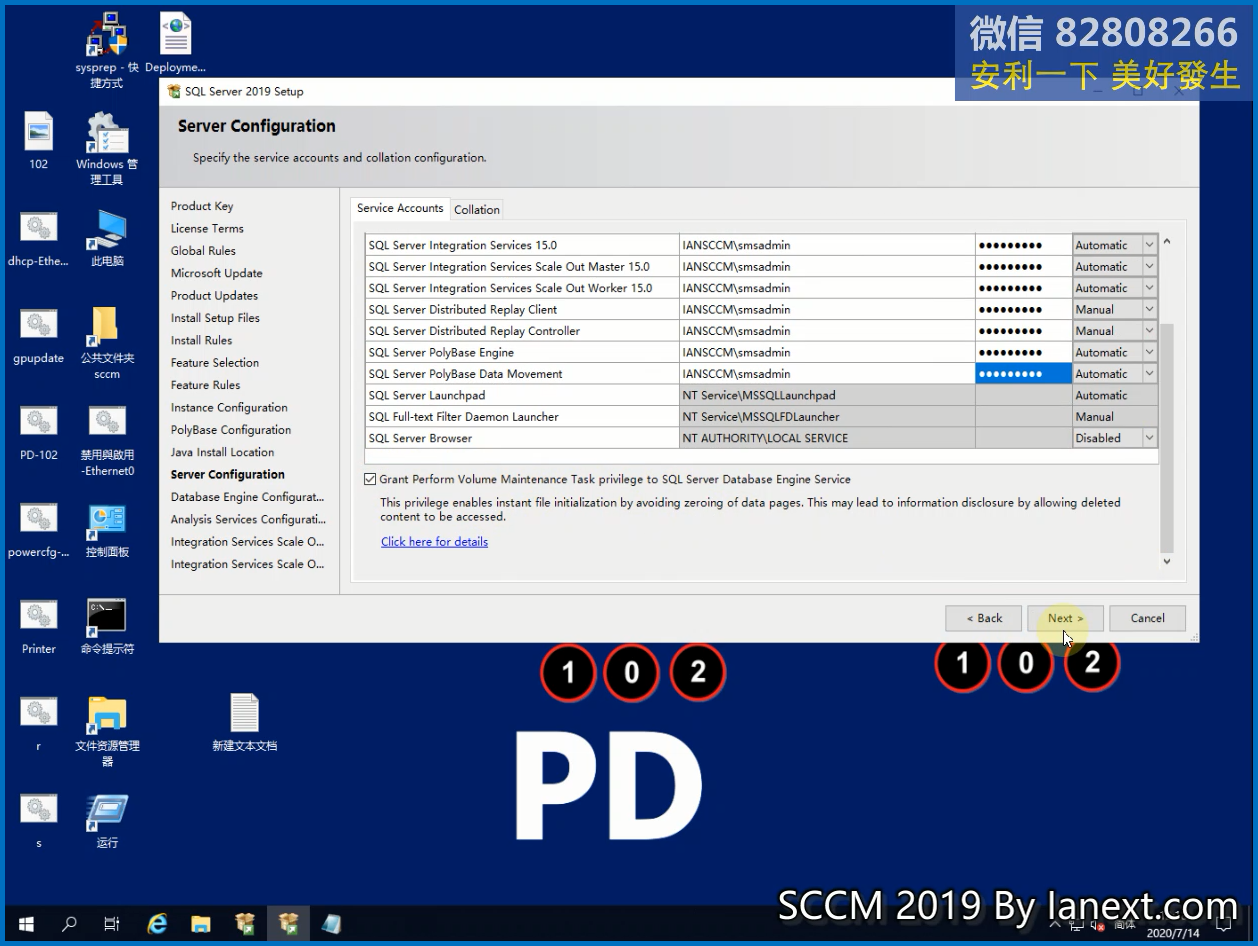Switch to the Collation tab
The image size is (1258, 946).
click(x=477, y=210)
